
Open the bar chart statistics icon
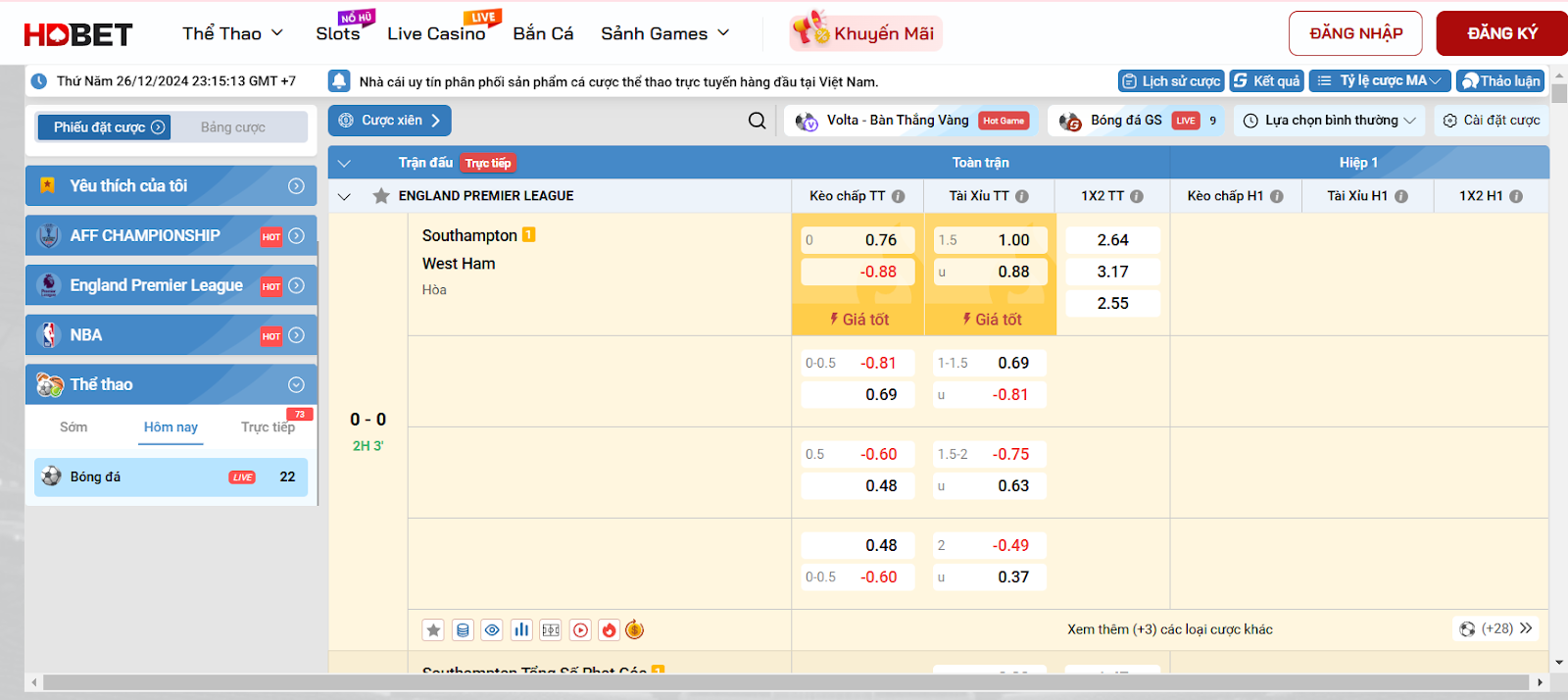click(x=521, y=630)
